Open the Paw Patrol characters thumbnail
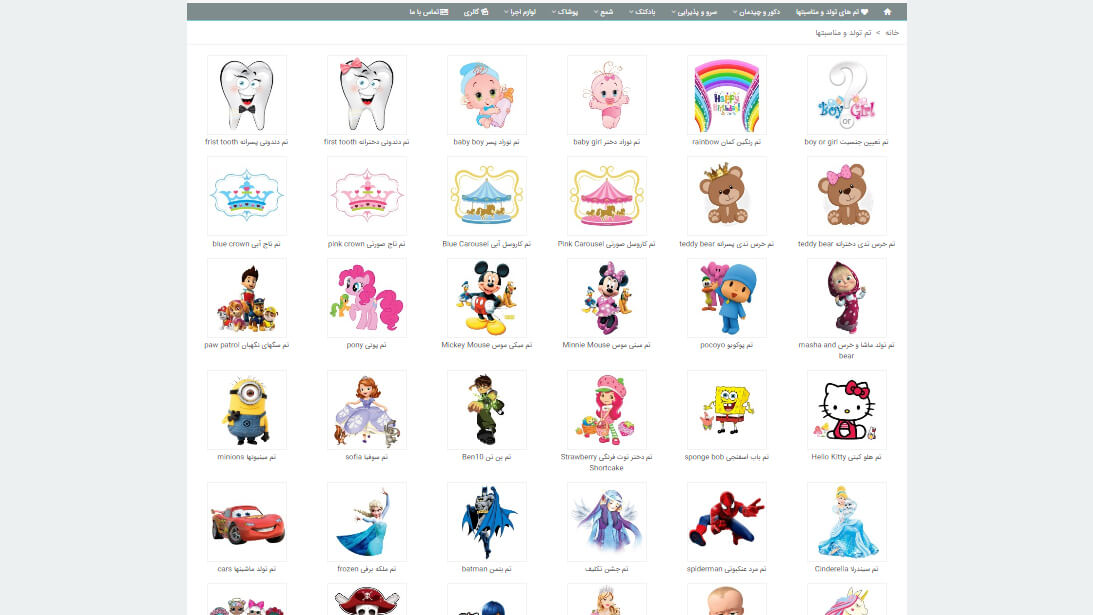This screenshot has height=615, width=1093. (247, 298)
